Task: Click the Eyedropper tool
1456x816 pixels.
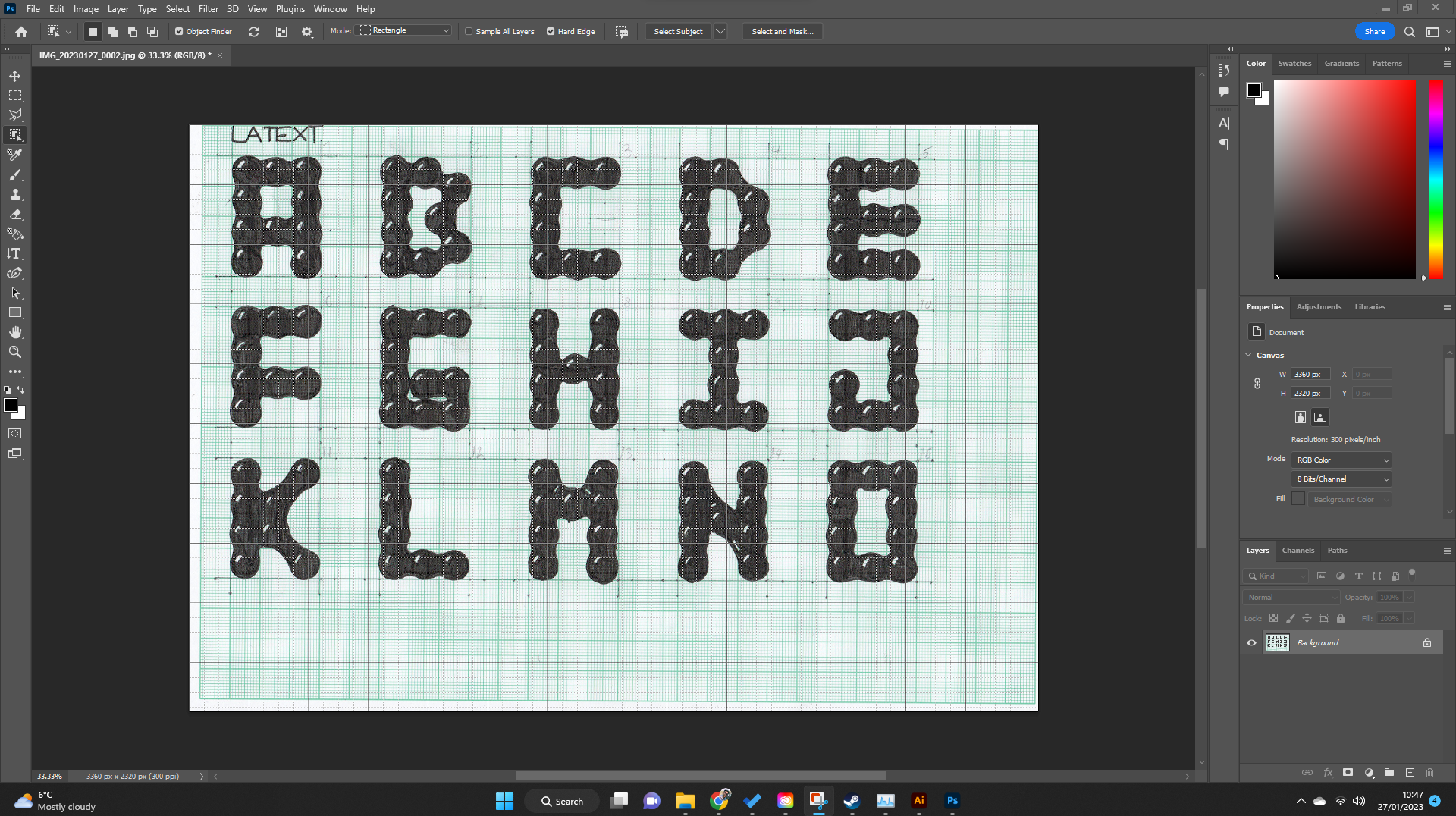Action: pyautogui.click(x=15, y=155)
